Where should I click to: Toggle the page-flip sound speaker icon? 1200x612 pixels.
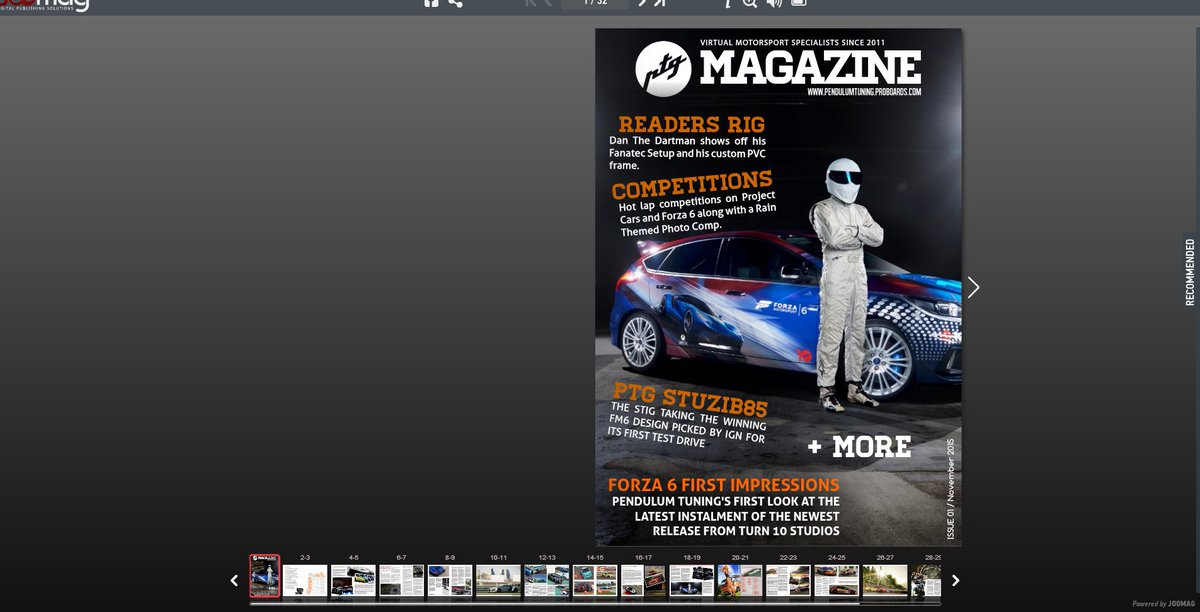click(x=773, y=3)
